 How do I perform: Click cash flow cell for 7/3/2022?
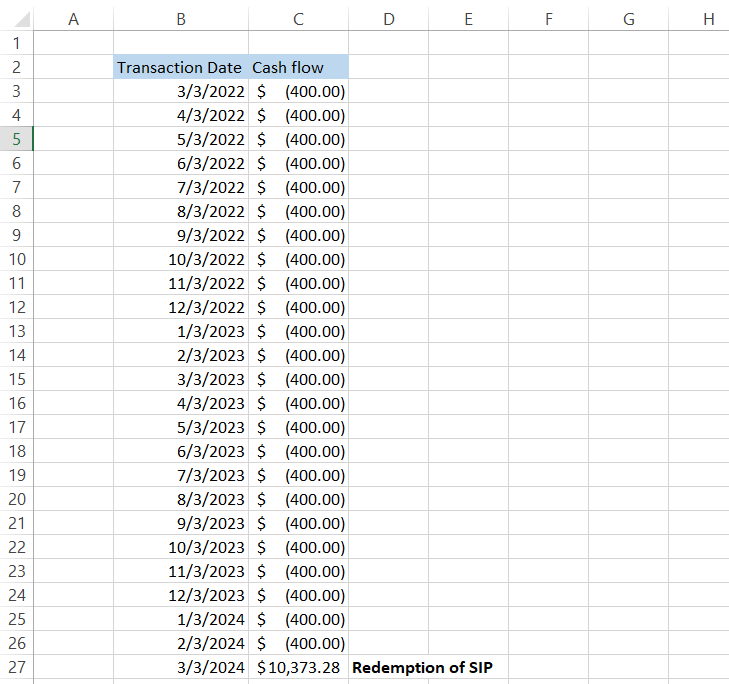click(x=300, y=187)
